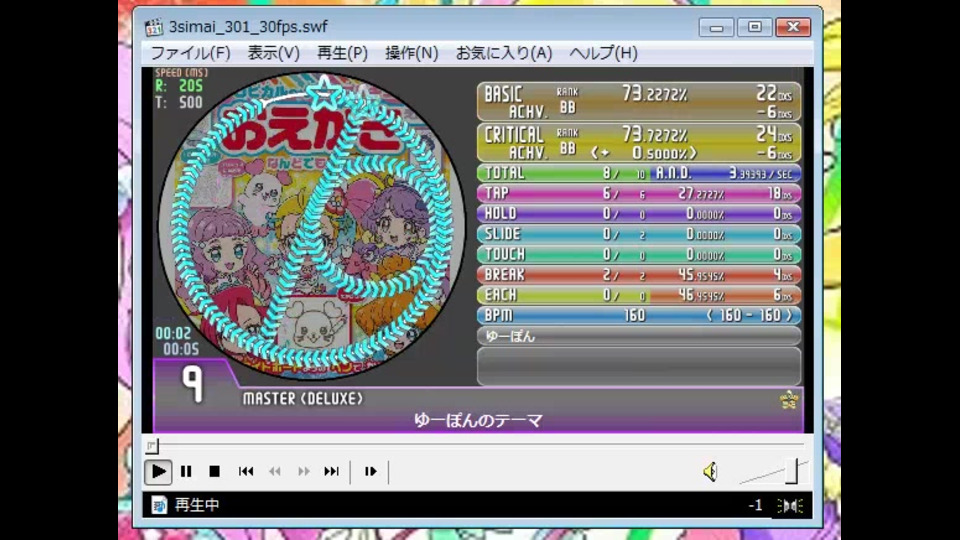Click the player icon in the title bar
Image resolution: width=960 pixels, height=540 pixels.
[154, 28]
